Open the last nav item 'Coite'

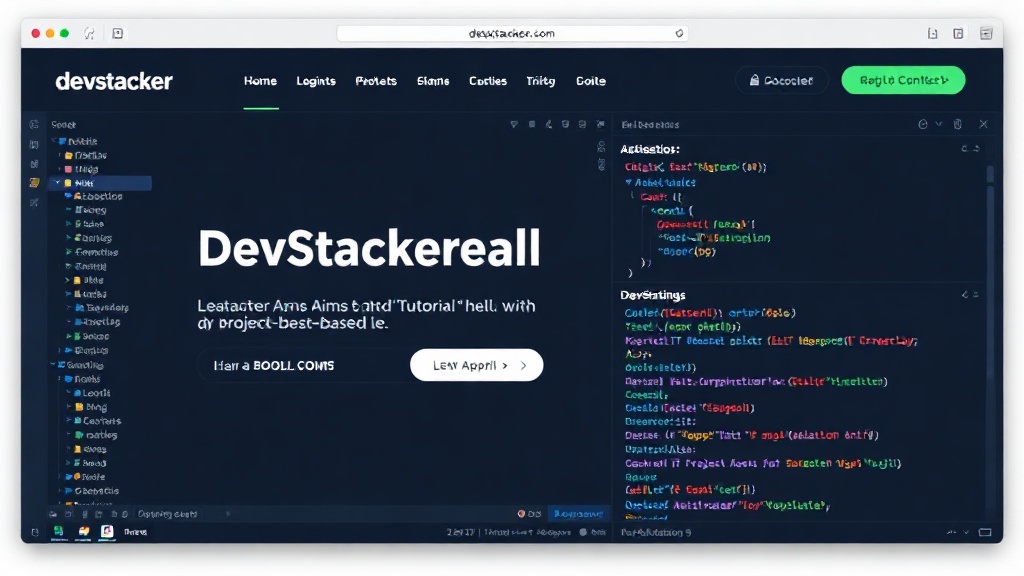click(591, 81)
